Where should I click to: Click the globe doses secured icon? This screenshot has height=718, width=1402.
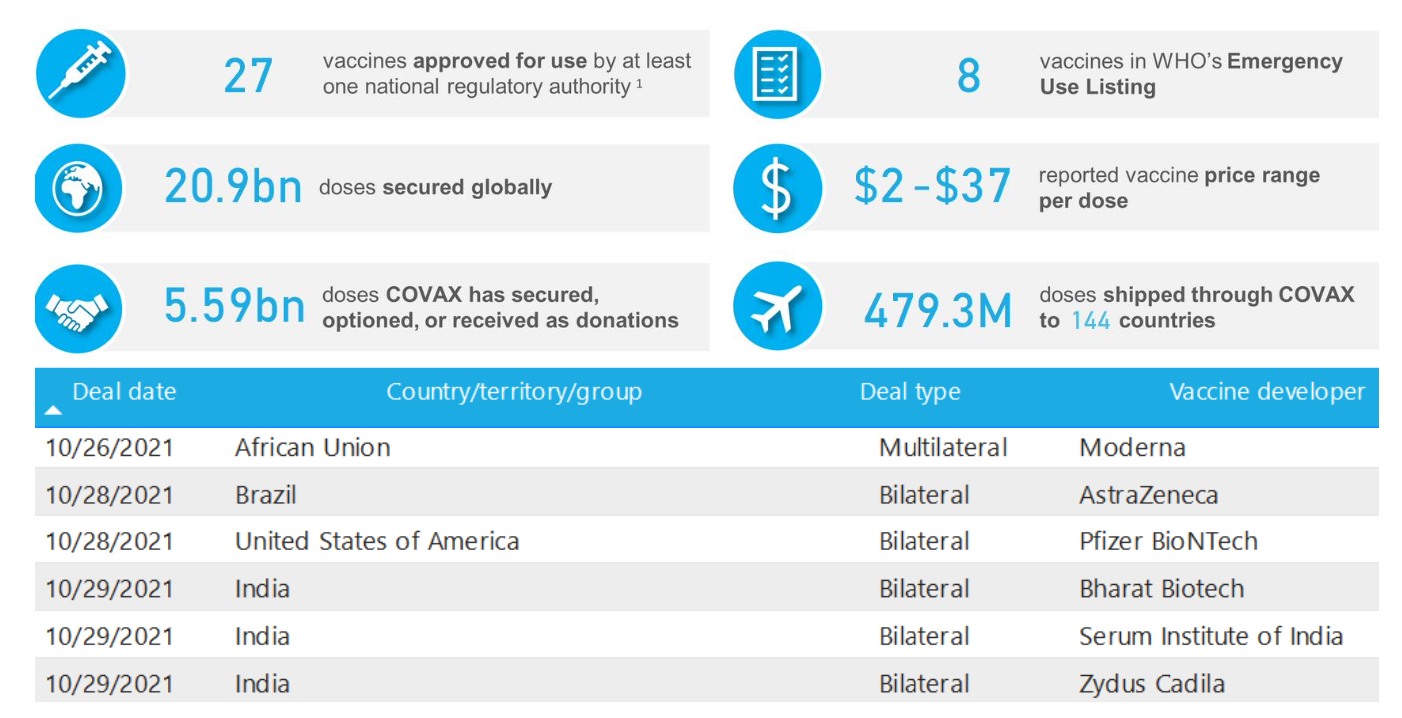click(x=78, y=188)
